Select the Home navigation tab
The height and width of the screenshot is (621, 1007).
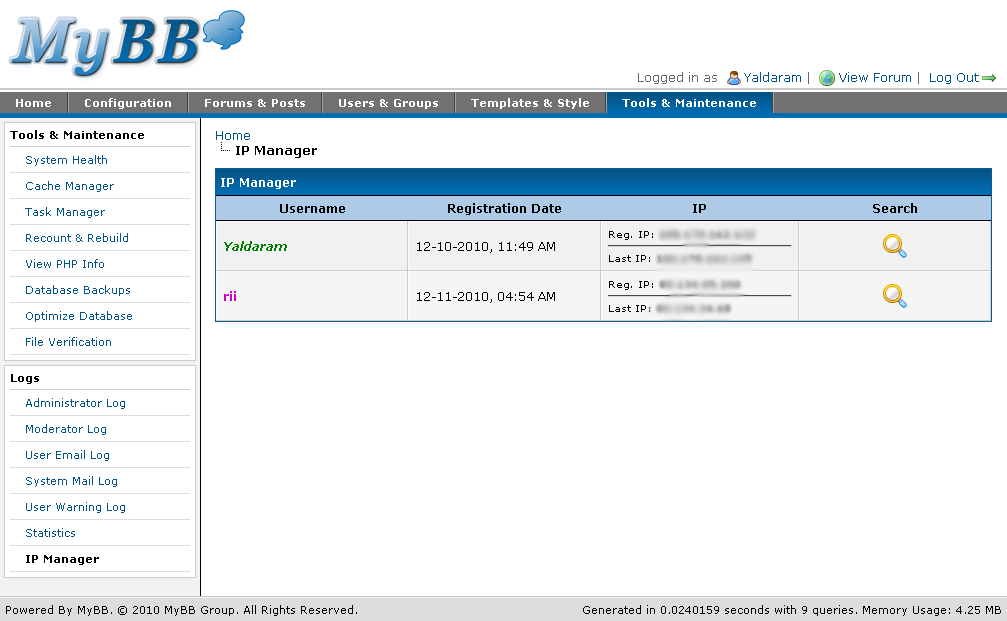pos(33,103)
